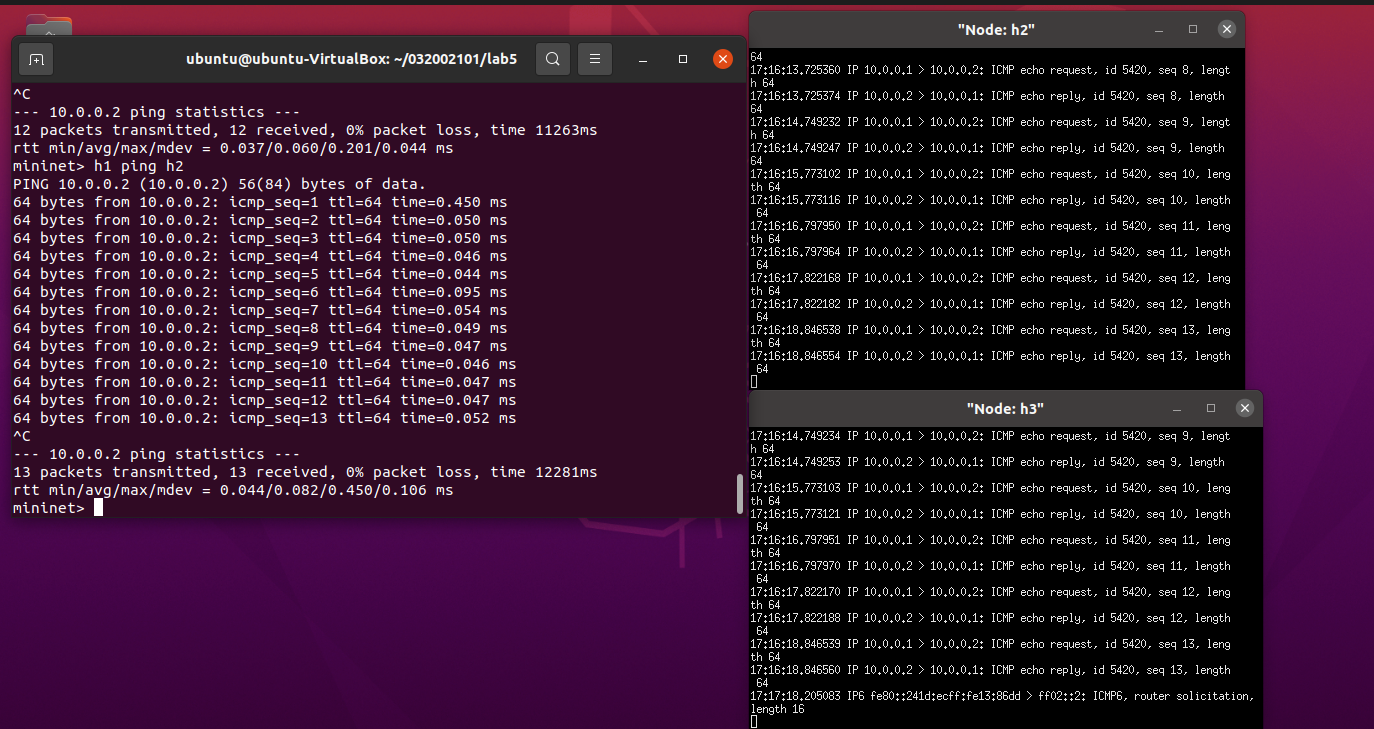Minimize the Node: h2 window
The image size is (1374, 729).
(1158, 30)
